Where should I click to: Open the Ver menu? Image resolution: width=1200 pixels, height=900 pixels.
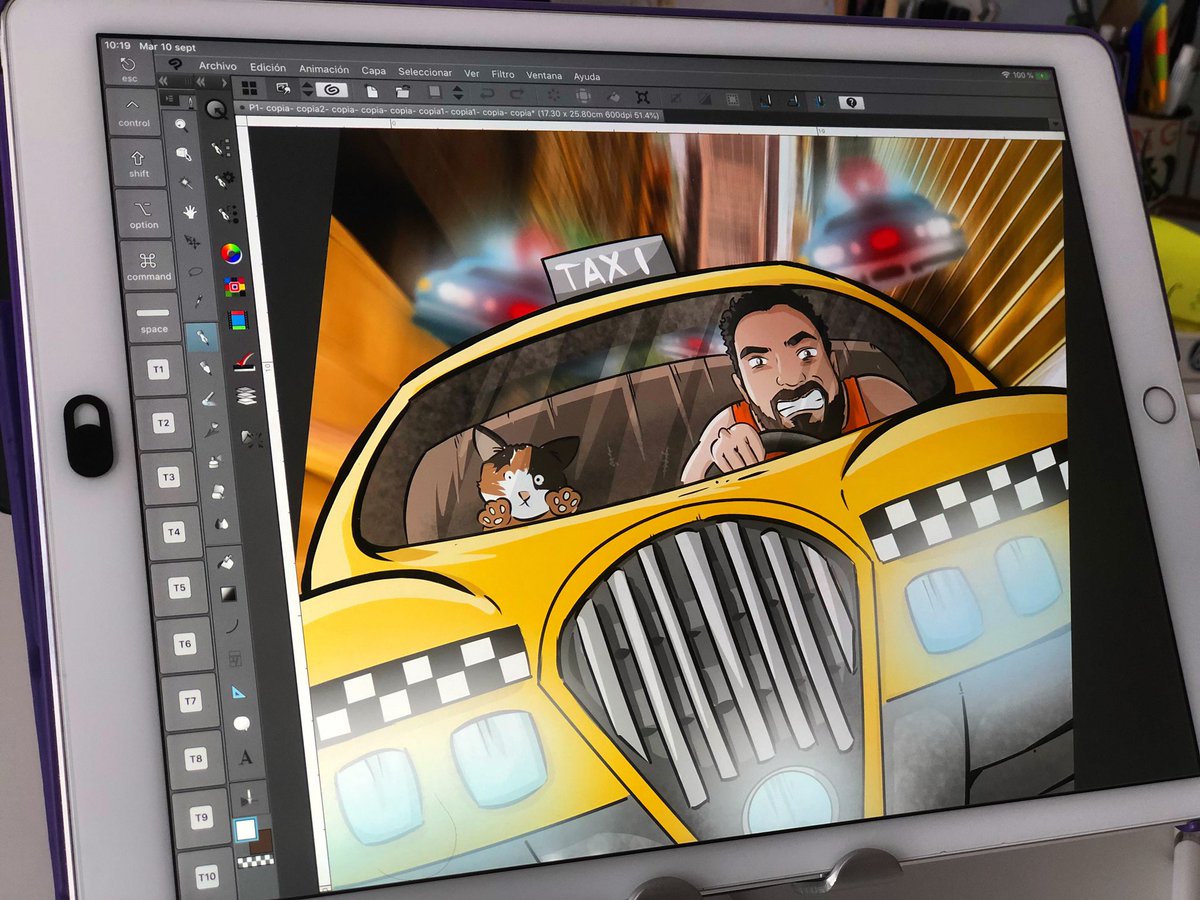pyautogui.click(x=472, y=73)
